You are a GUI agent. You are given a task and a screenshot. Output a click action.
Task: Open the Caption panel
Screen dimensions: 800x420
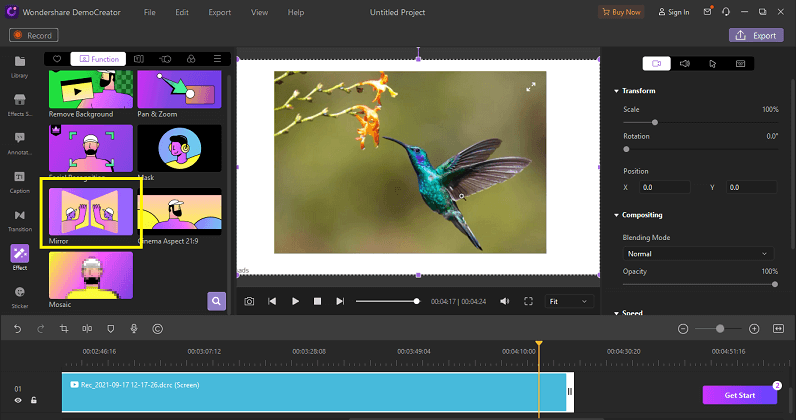click(x=19, y=182)
